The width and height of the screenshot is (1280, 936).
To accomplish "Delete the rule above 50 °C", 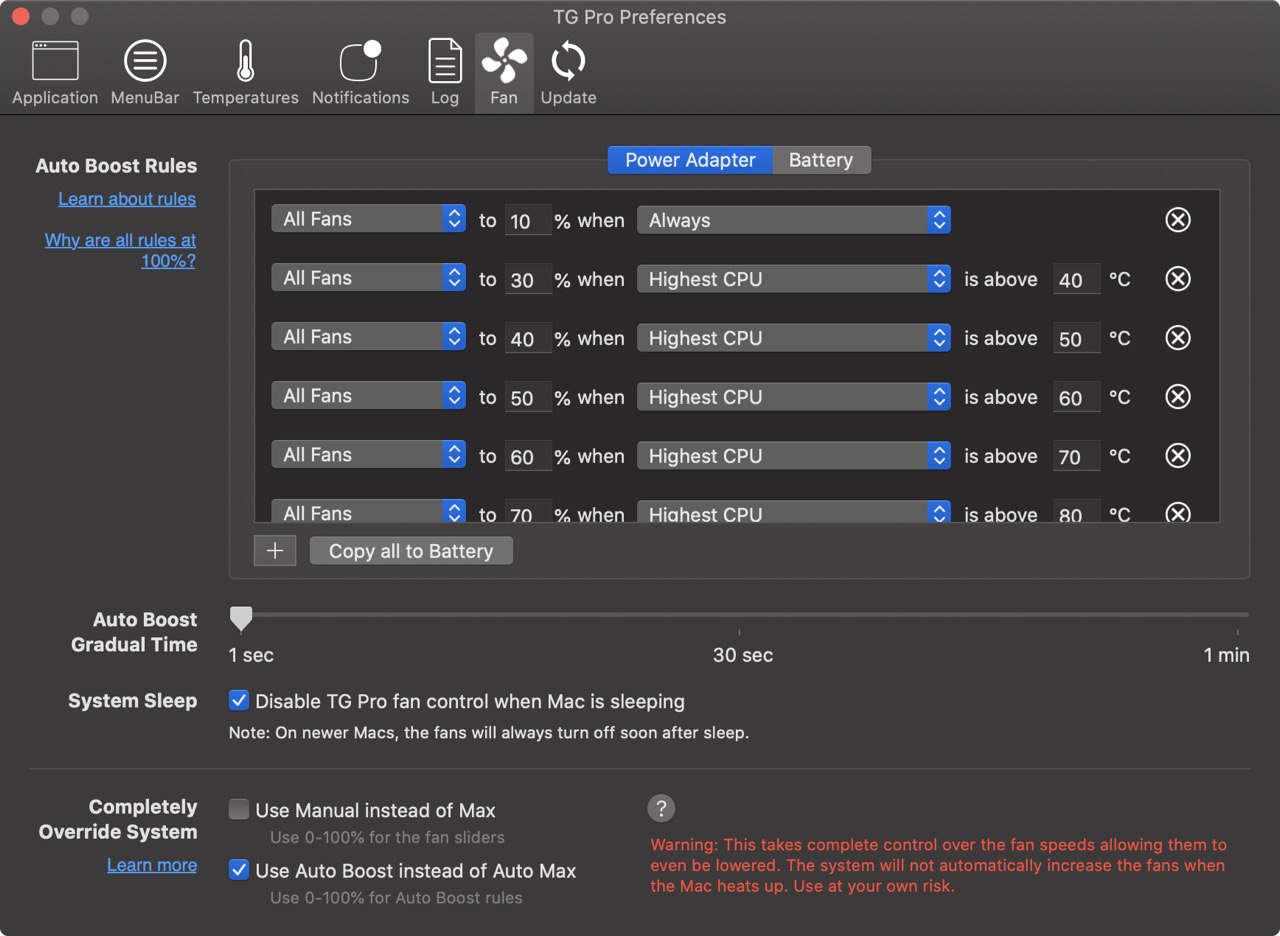I will pos(1178,338).
